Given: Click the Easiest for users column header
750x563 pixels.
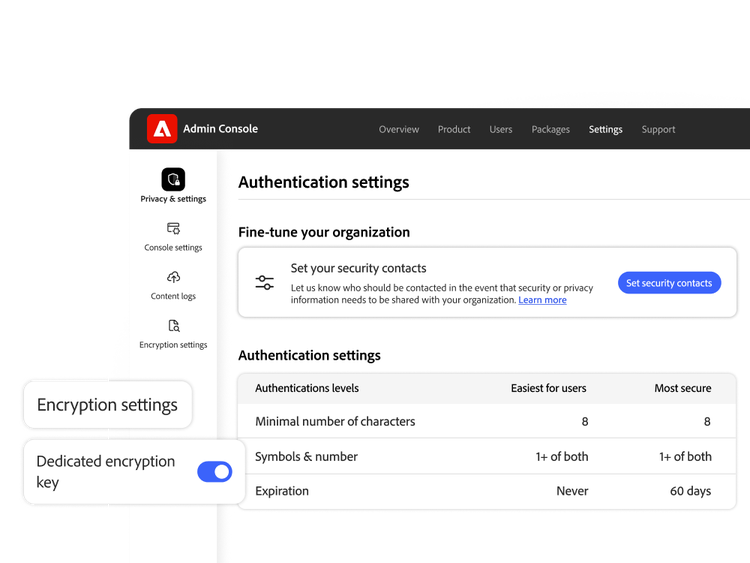Looking at the screenshot, I should coord(548,388).
